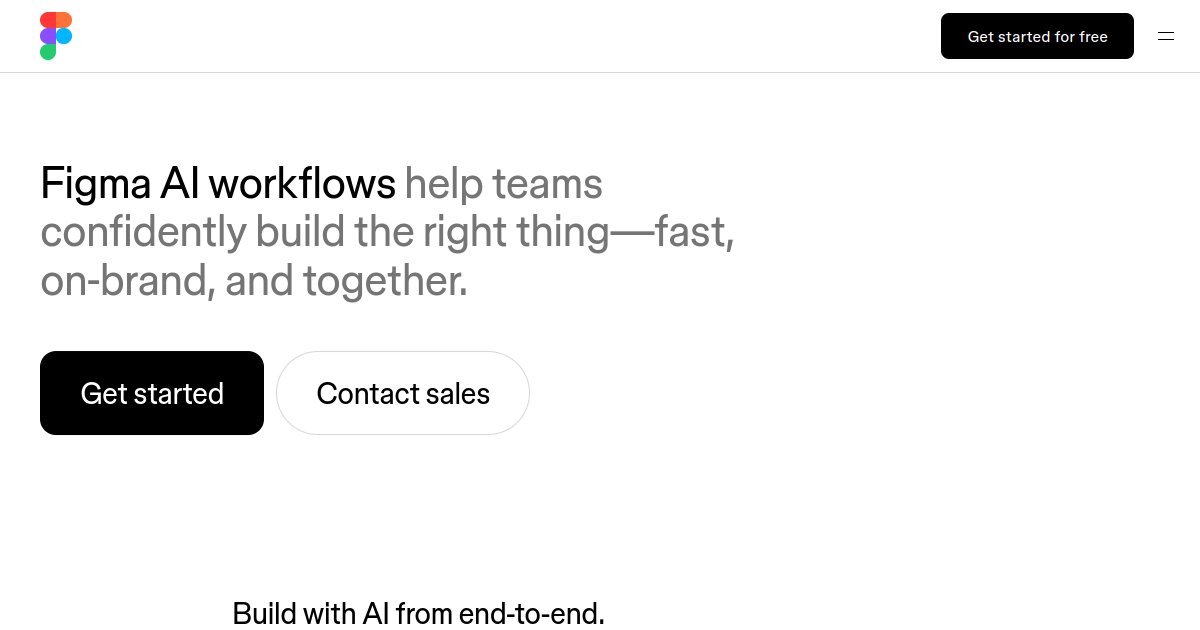Select the Contact sales outlined button
Image resolution: width=1200 pixels, height=630 pixels.
403,393
